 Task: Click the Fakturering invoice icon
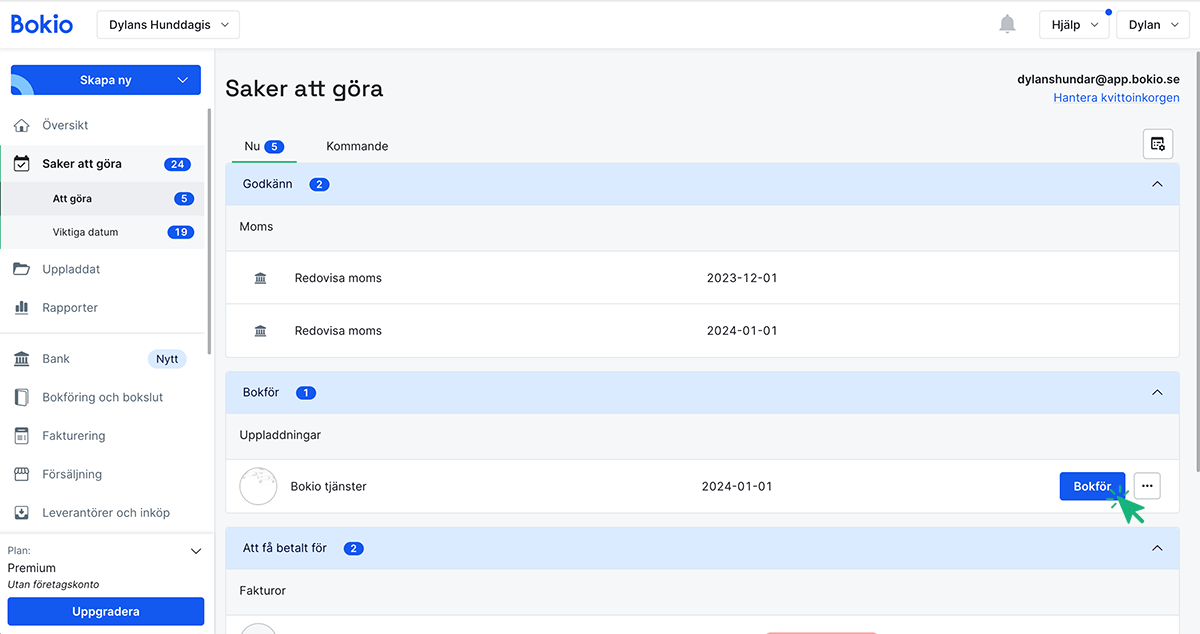[x=21, y=436]
